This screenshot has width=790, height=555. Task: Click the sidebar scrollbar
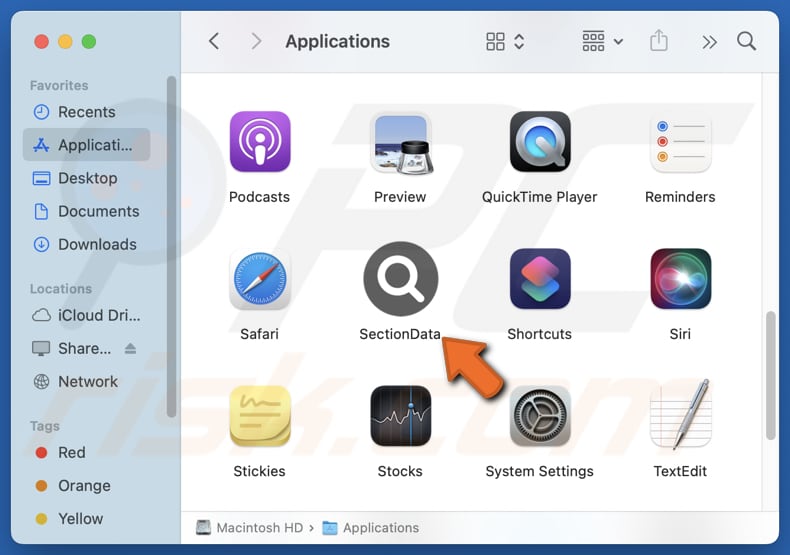tap(171, 247)
